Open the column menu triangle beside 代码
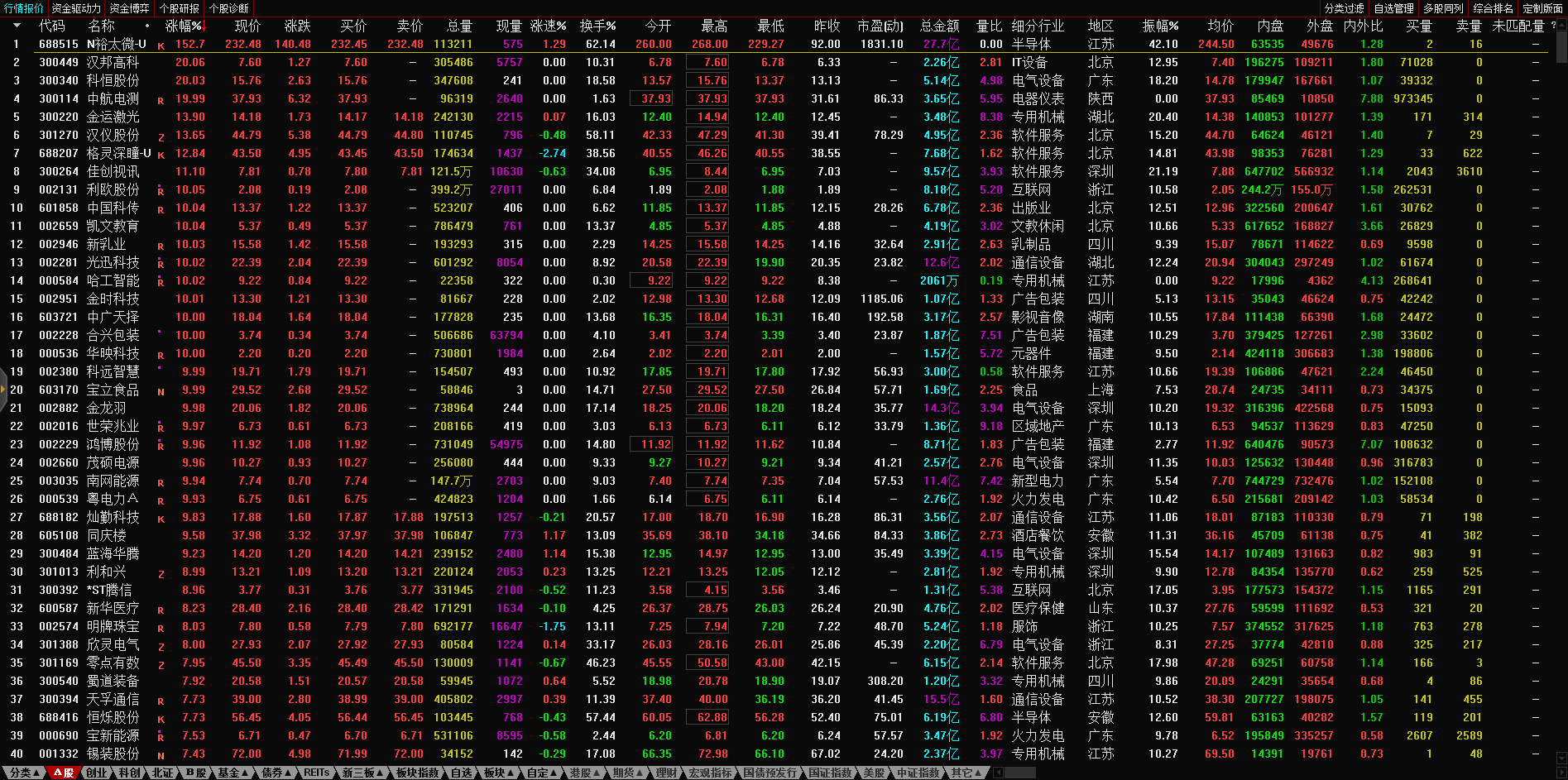This screenshot has width=1568, height=780. click(15, 26)
